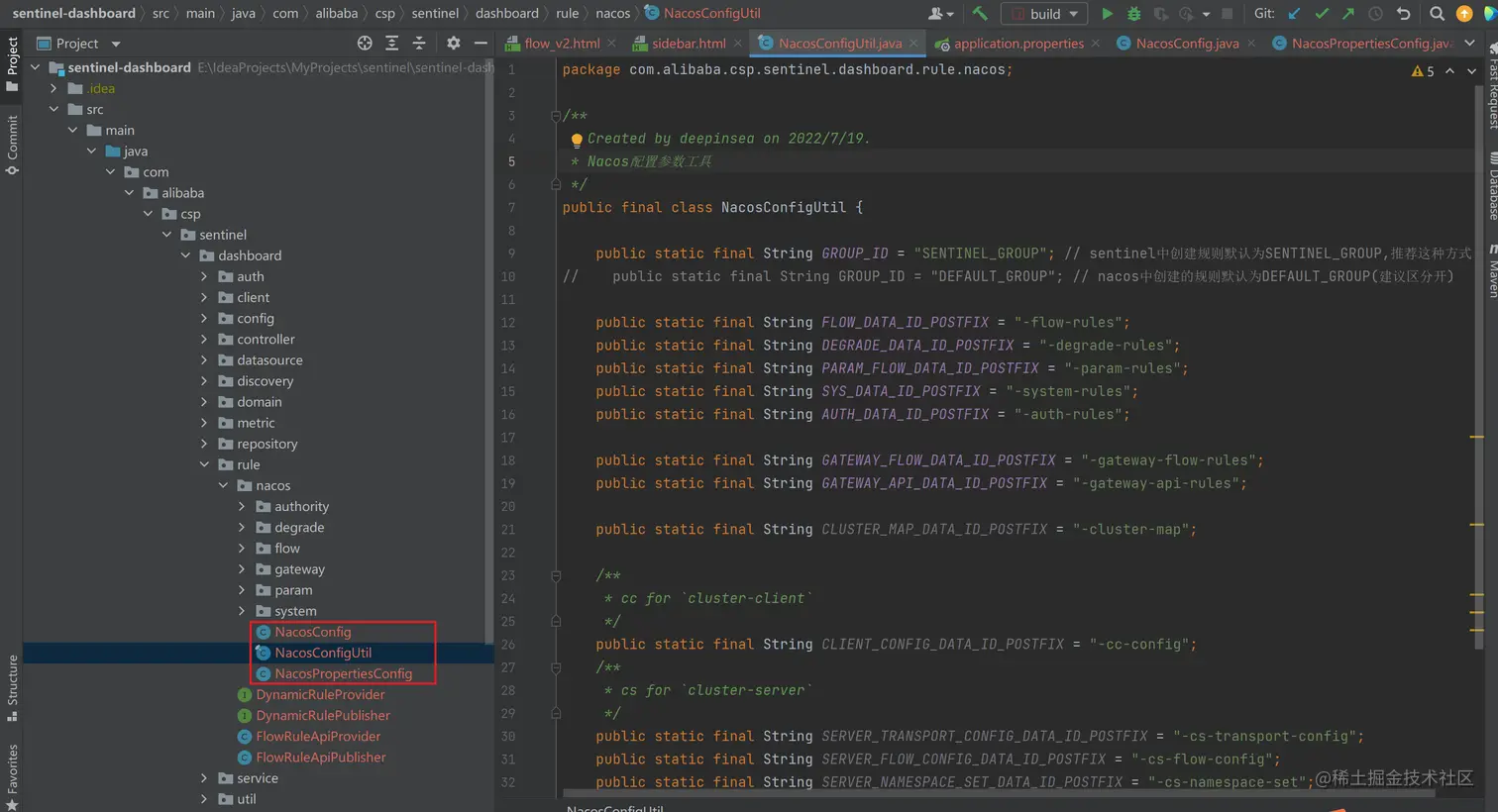Image resolution: width=1498 pixels, height=812 pixels.
Task: Open Project panel settings gear
Action: click(x=453, y=43)
